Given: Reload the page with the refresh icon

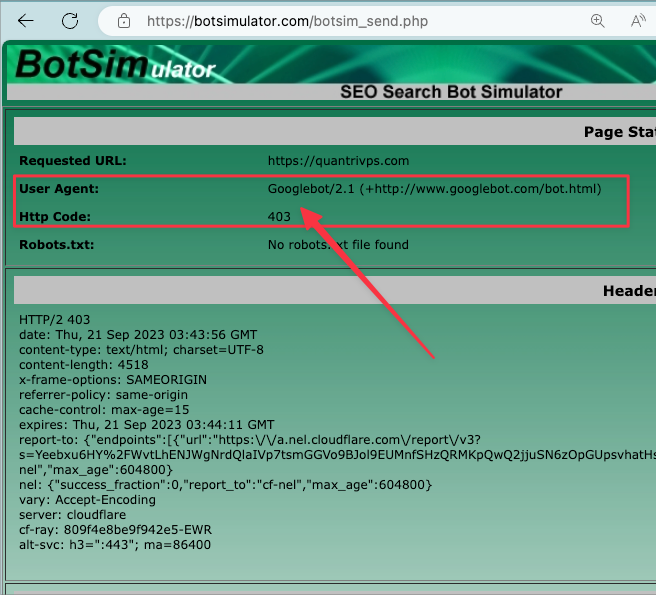Looking at the screenshot, I should click(70, 20).
